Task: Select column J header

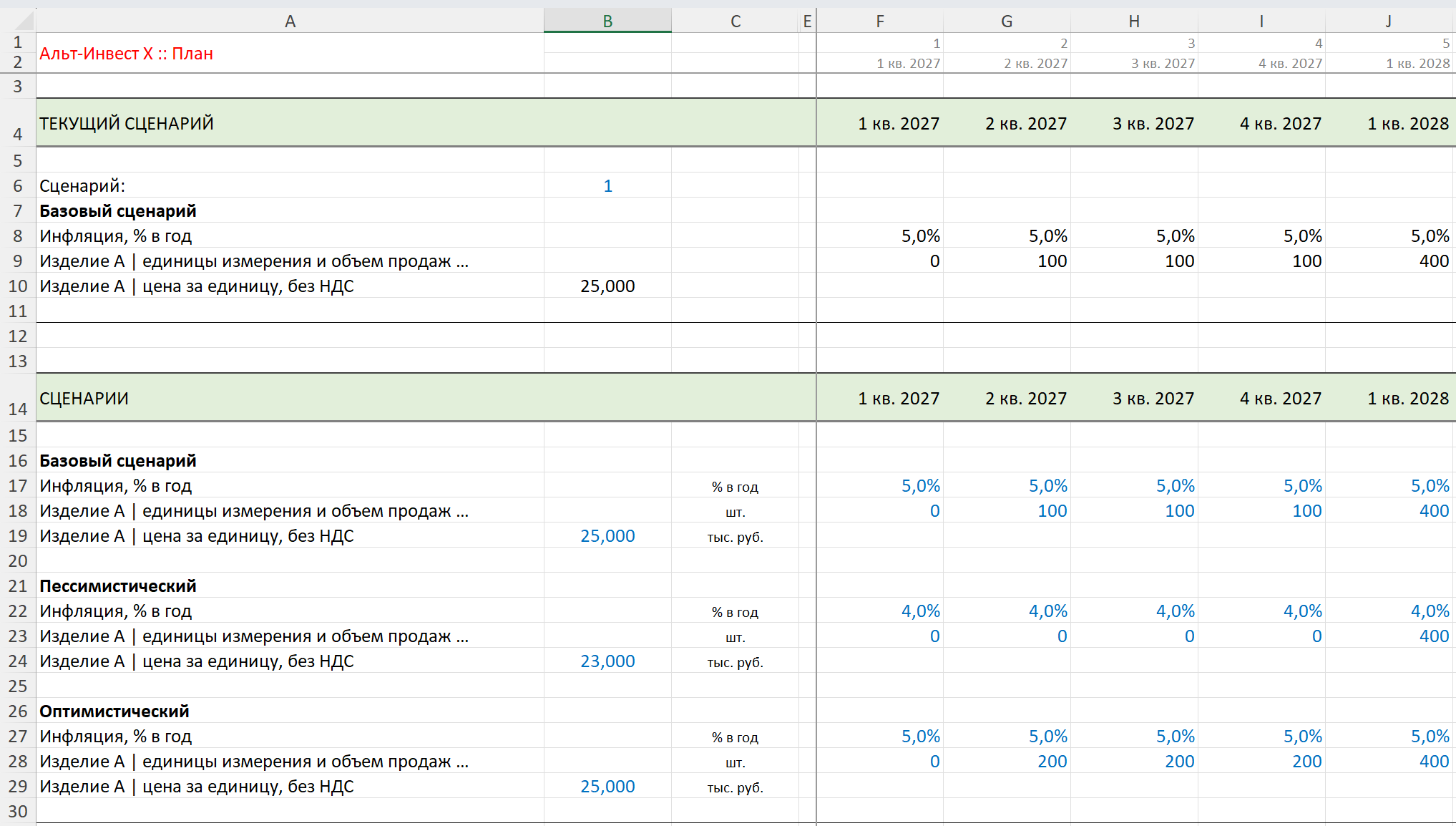Action: pos(1389,21)
